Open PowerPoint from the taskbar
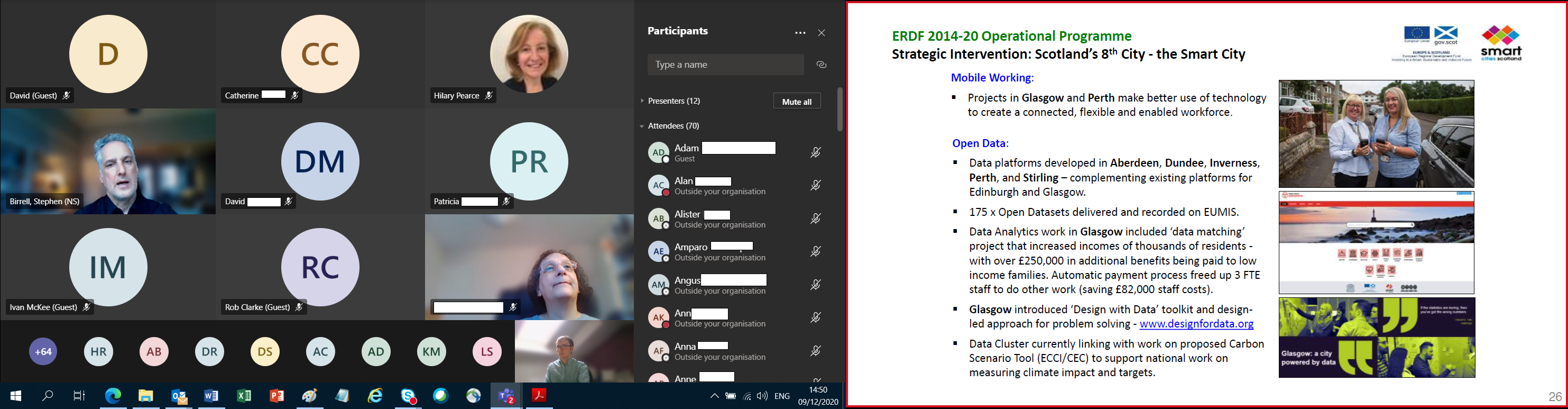 coord(277,396)
